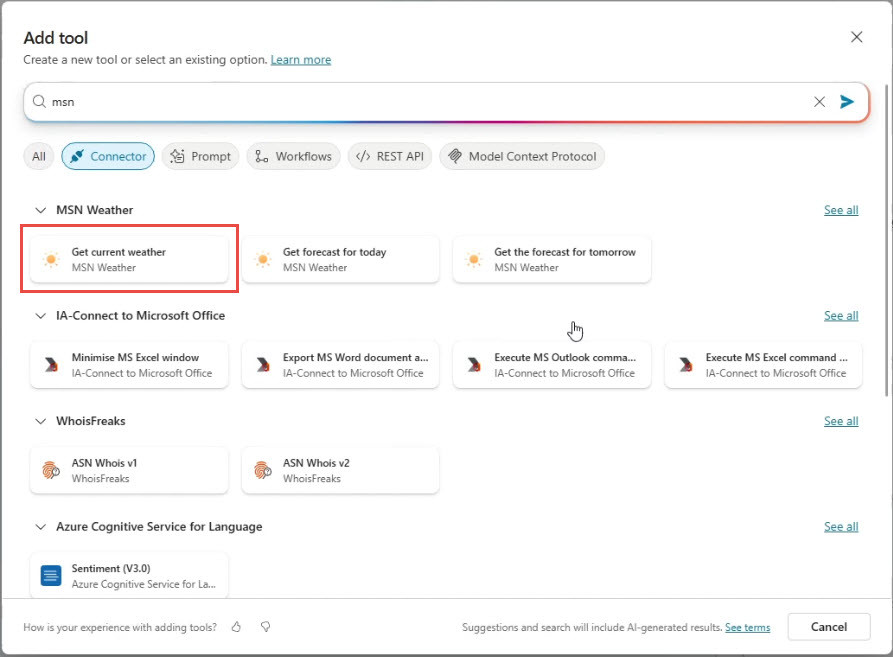Click sun icon on Get forecast for today
893x657 pixels.
pyautogui.click(x=263, y=260)
